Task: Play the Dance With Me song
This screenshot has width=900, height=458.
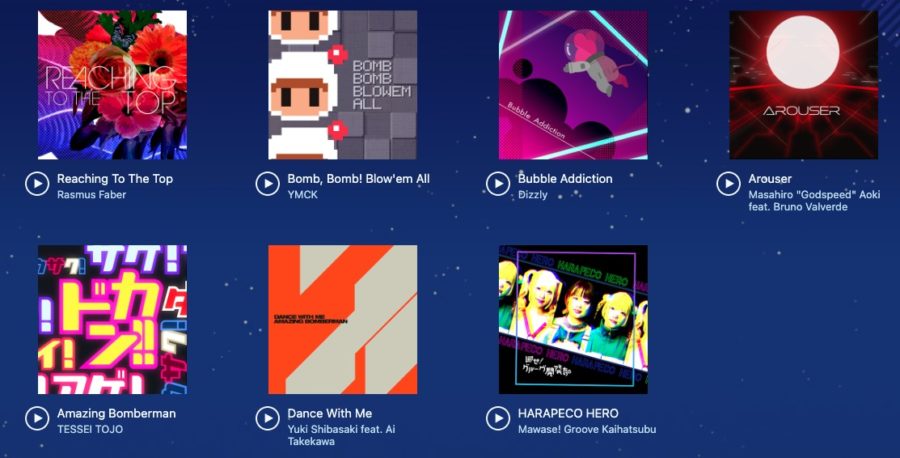Action: coord(267,418)
